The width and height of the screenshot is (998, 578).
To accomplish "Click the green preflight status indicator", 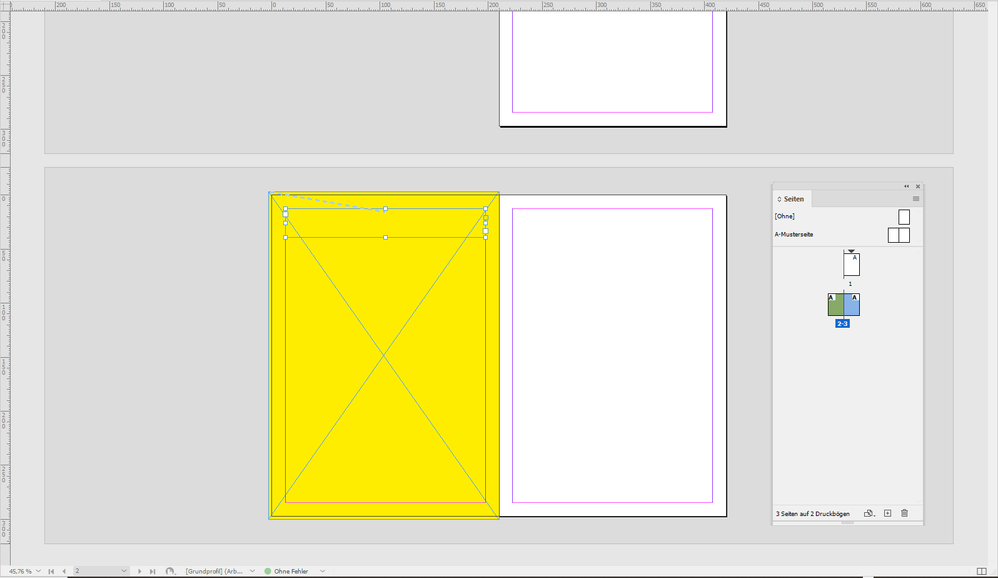I will 268,572.
